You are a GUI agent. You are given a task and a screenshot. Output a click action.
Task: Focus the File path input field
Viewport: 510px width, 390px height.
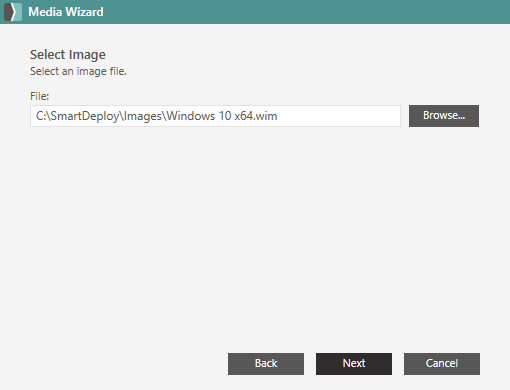[x=215, y=116]
